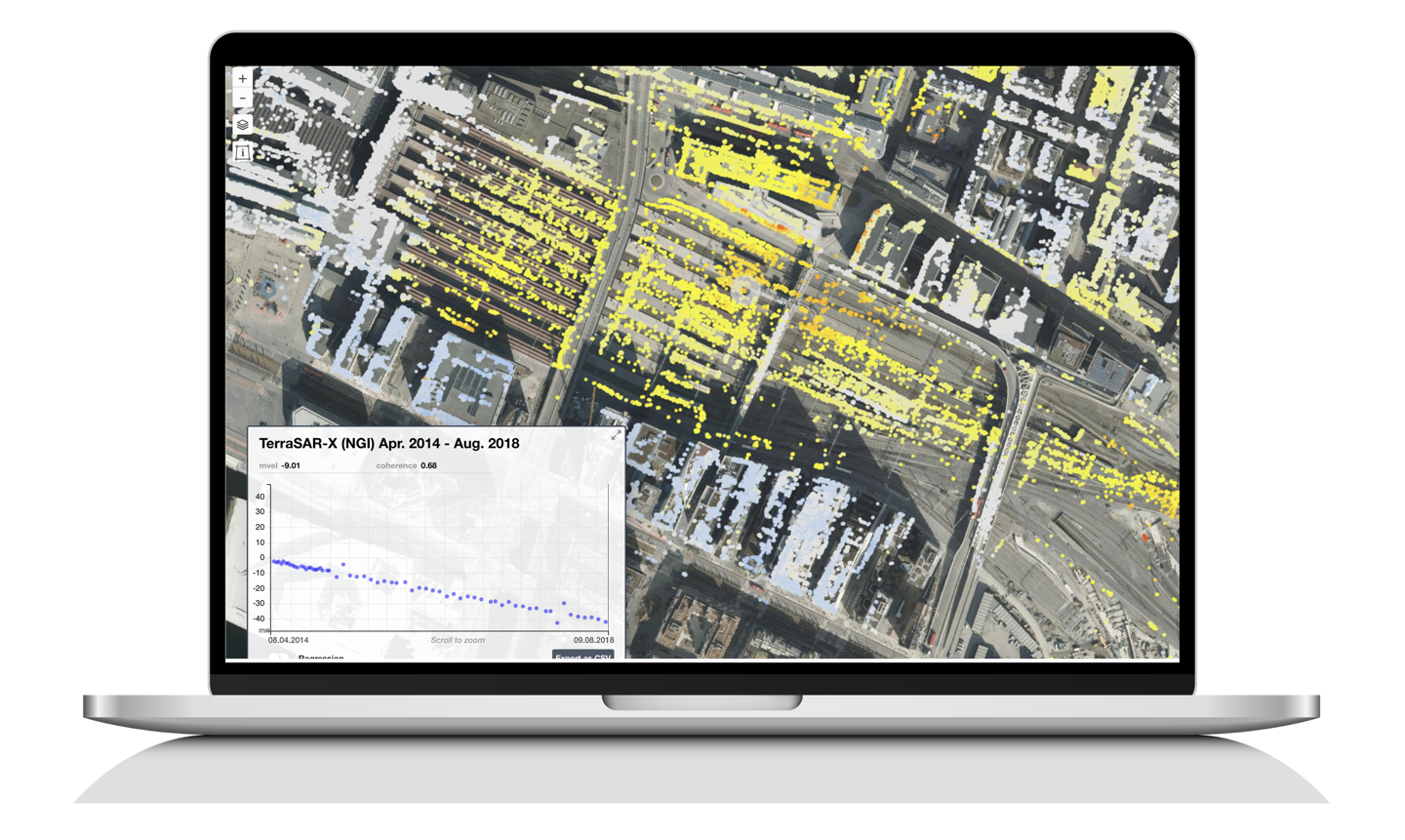Click the 09.08.2018 end date label
Image resolution: width=1405 pixels, height=840 pixels.
593,640
